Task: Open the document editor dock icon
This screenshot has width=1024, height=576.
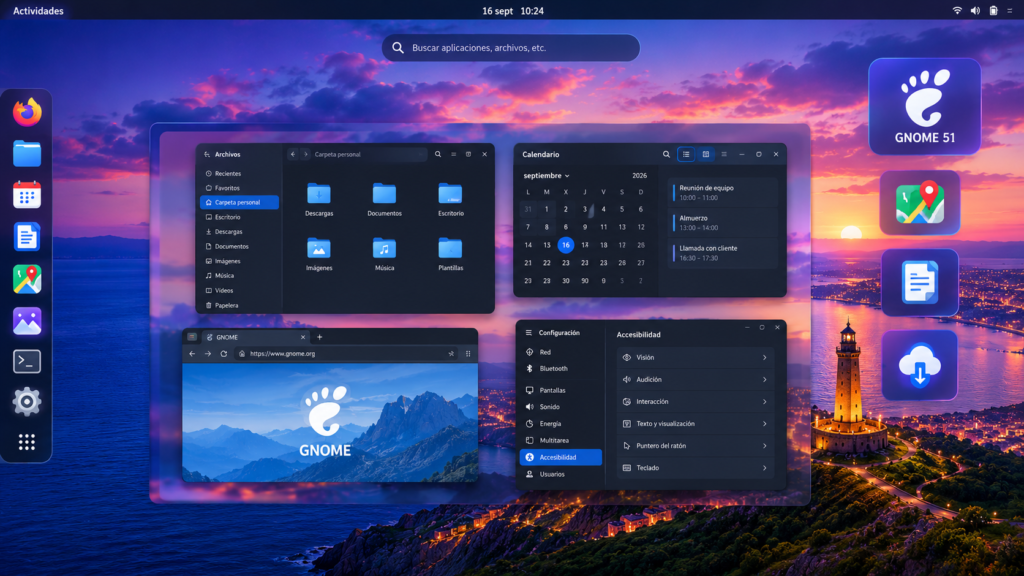Action: point(27,237)
